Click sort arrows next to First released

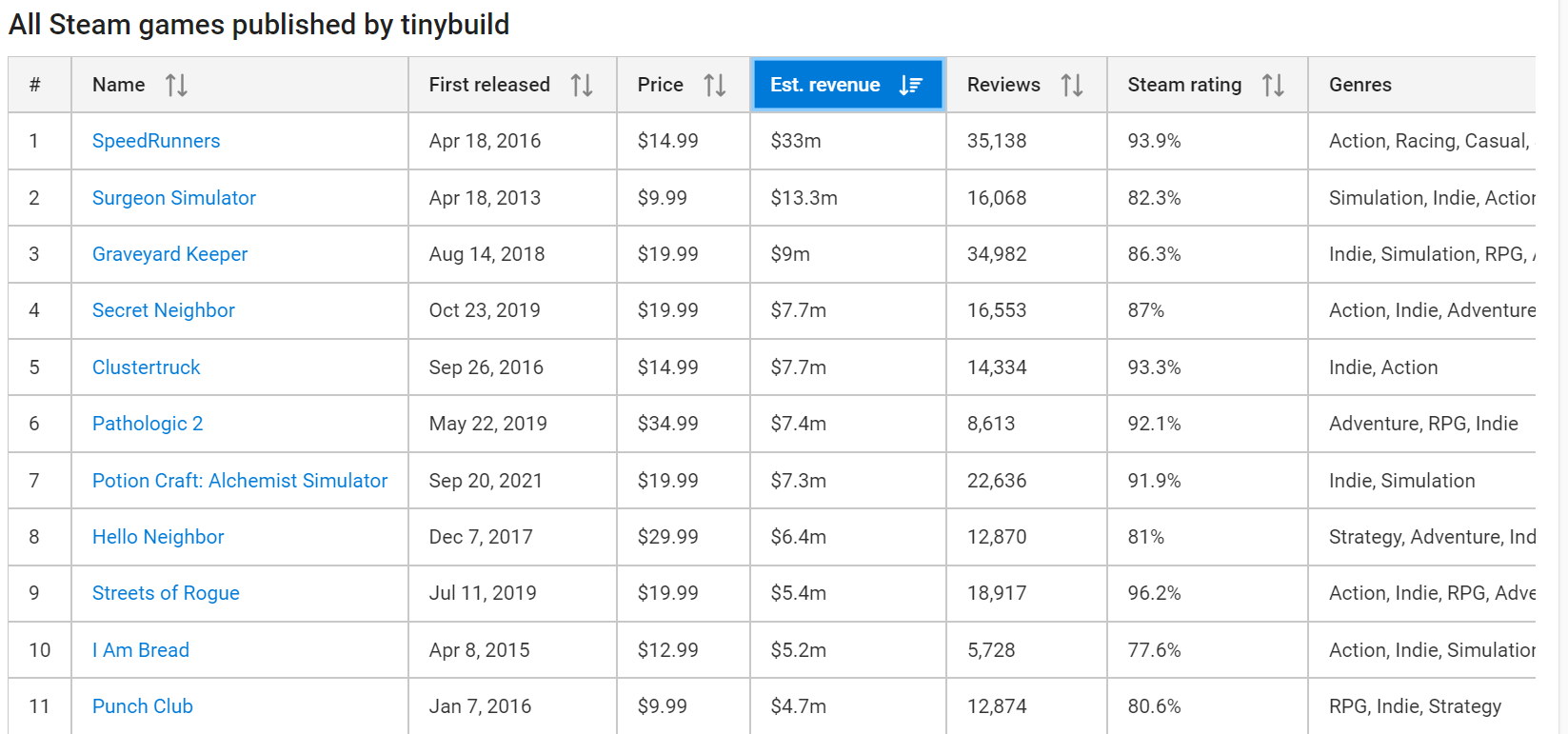pyautogui.click(x=582, y=86)
